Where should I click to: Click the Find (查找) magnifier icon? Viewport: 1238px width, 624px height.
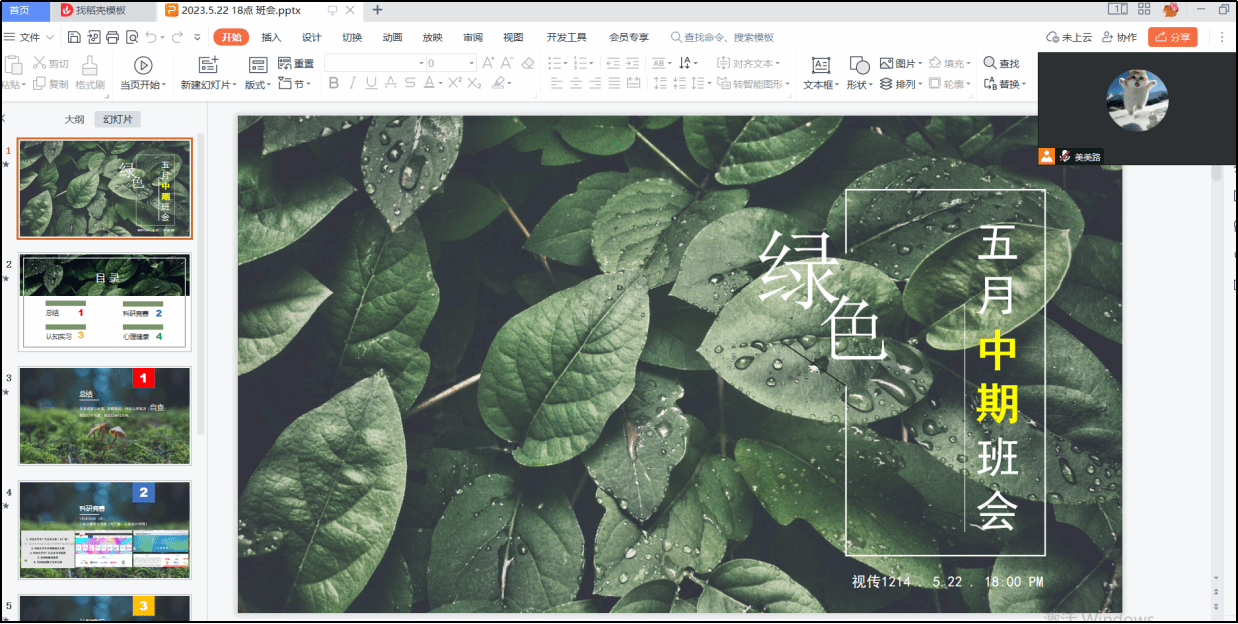[x=990, y=63]
